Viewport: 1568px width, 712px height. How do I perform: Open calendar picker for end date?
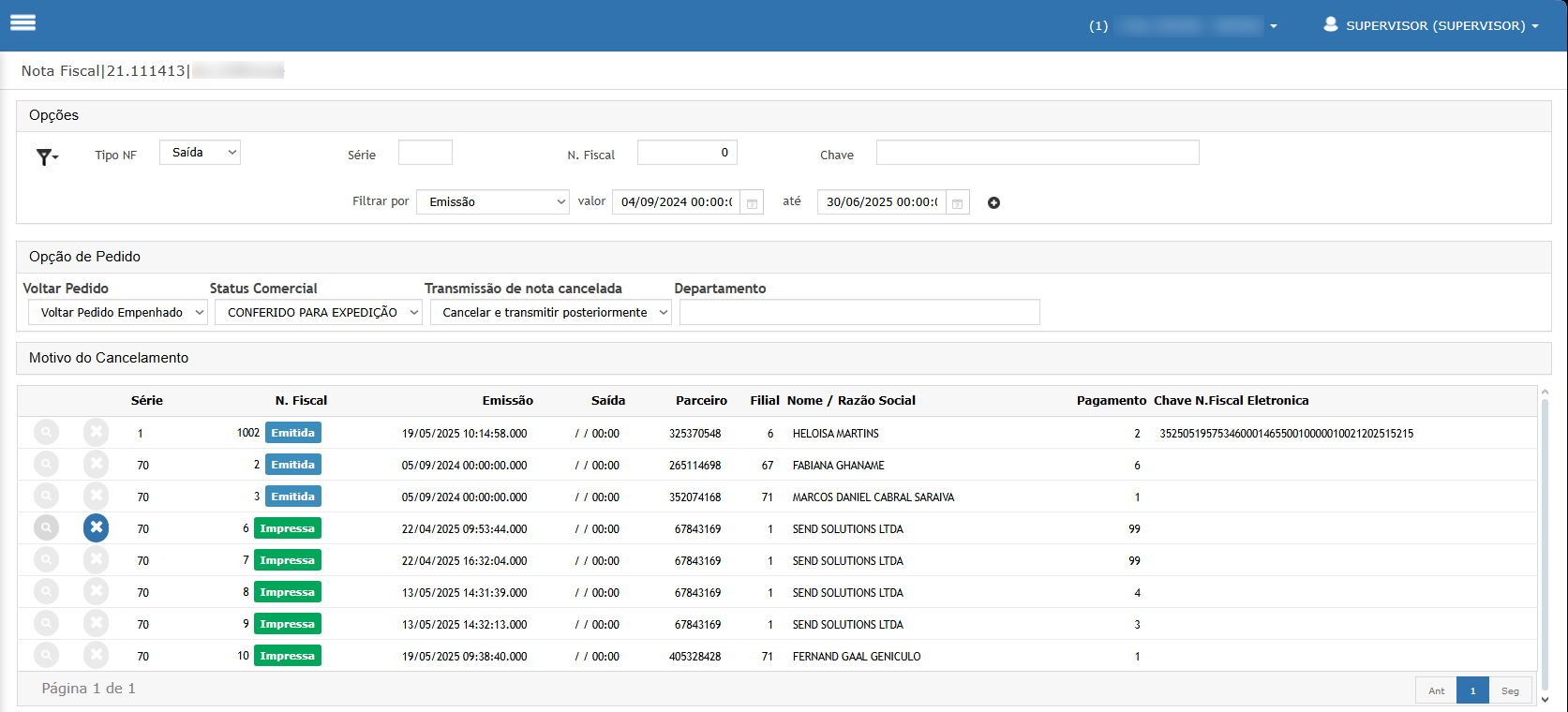tap(957, 202)
